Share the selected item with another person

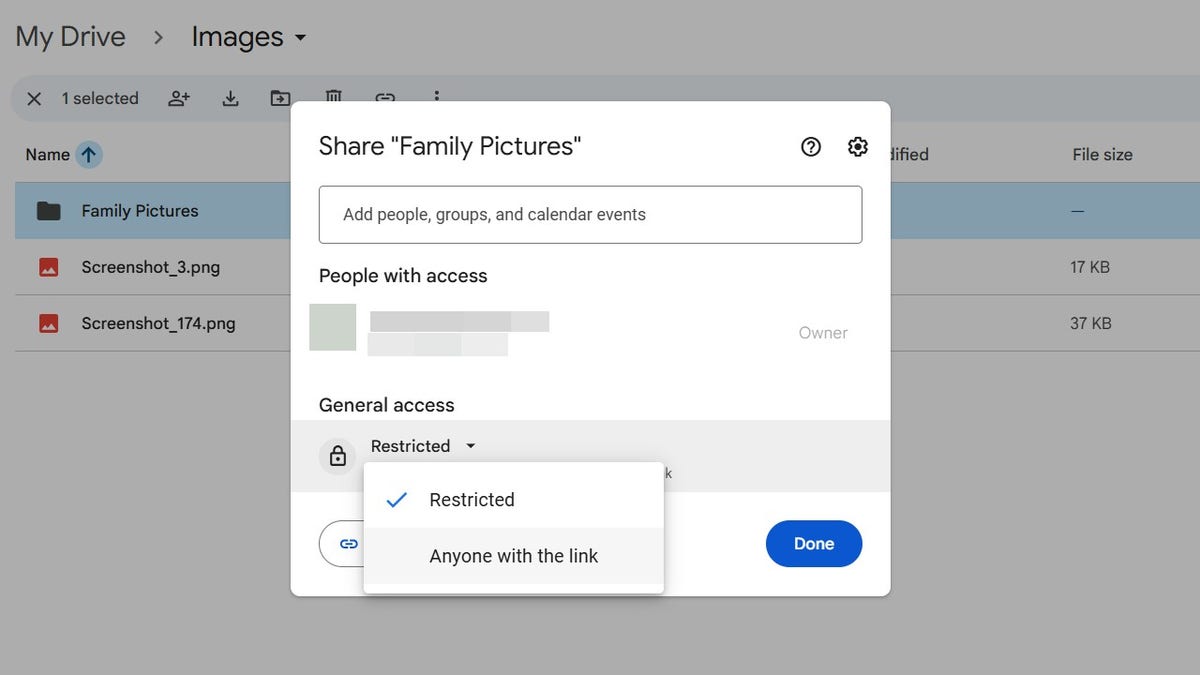click(179, 98)
